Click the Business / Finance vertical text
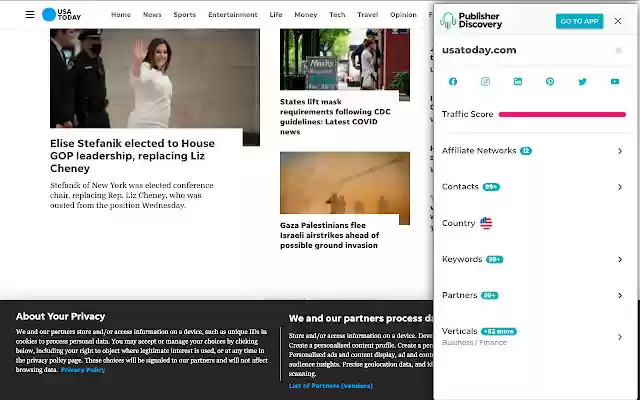The width and height of the screenshot is (640, 400). pyautogui.click(x=474, y=343)
